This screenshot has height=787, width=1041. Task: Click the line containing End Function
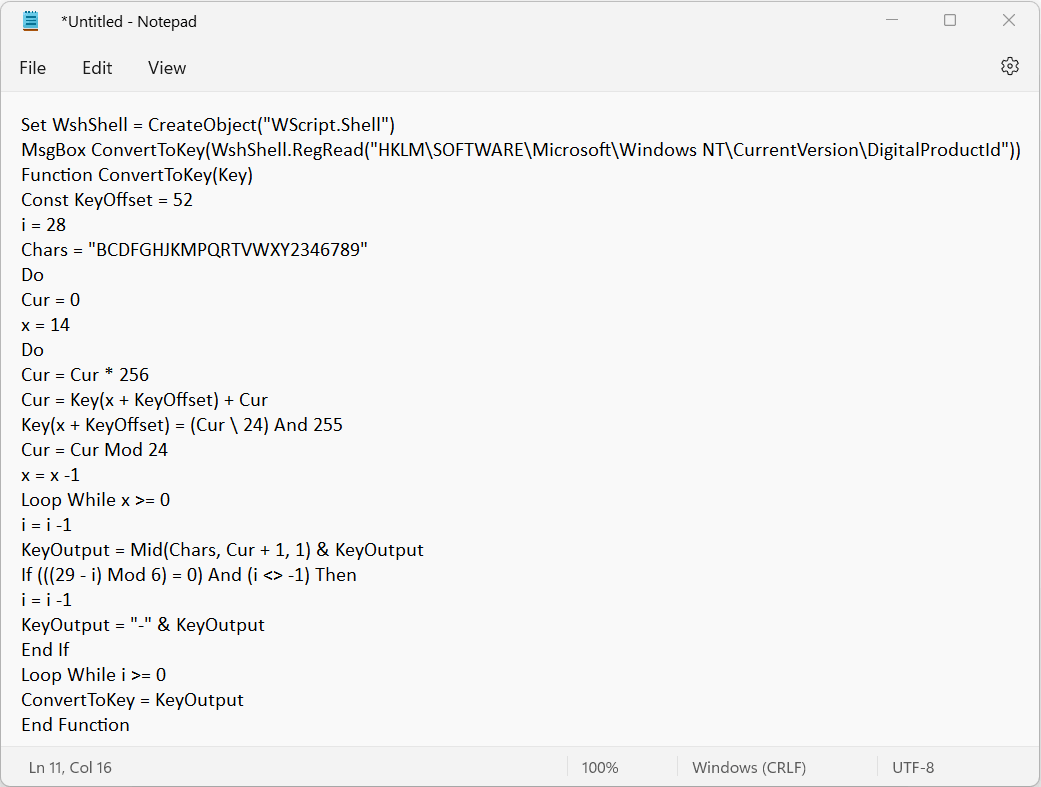[75, 724]
